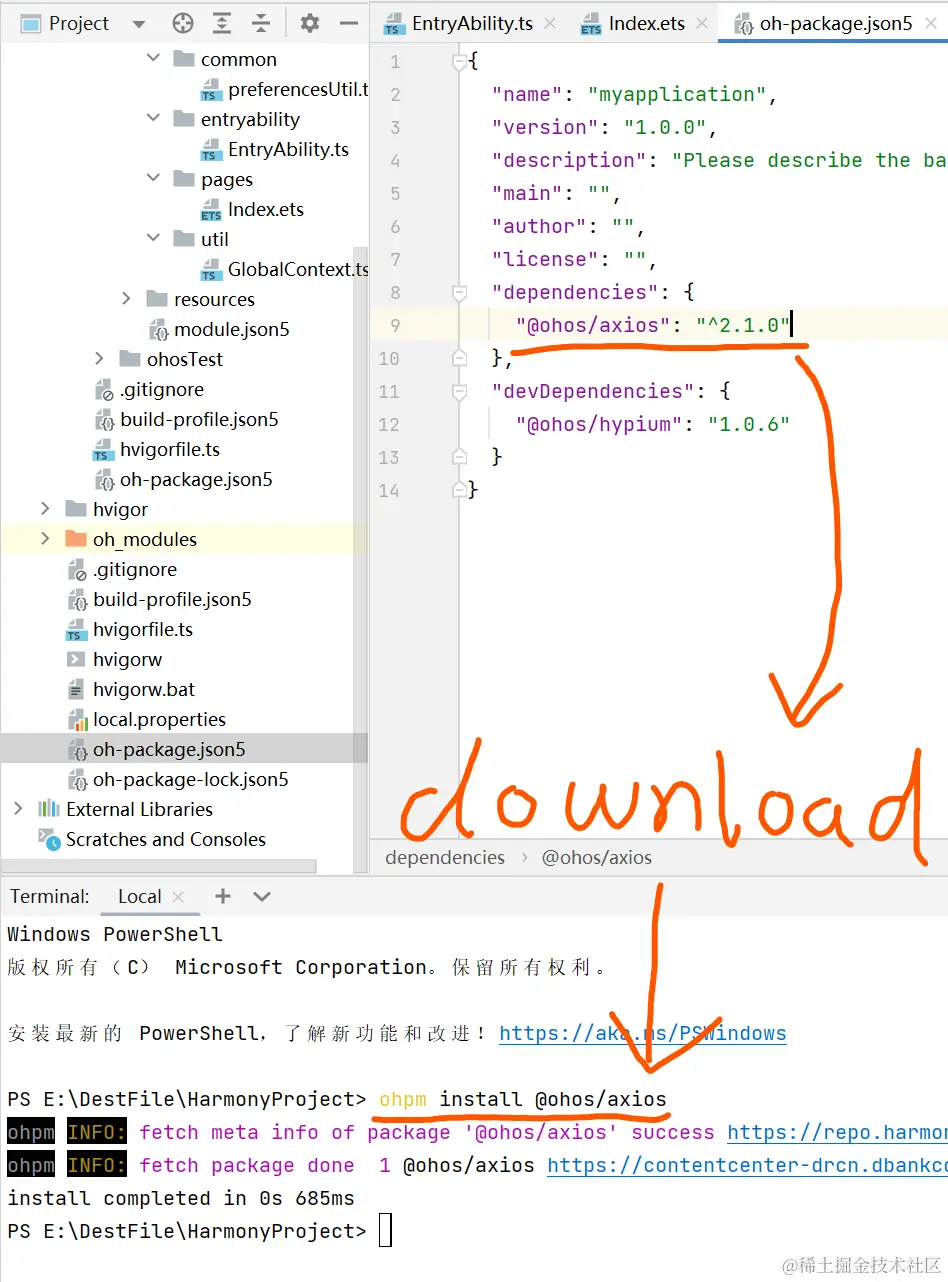Click the Select Opened File target icon

coord(182,23)
